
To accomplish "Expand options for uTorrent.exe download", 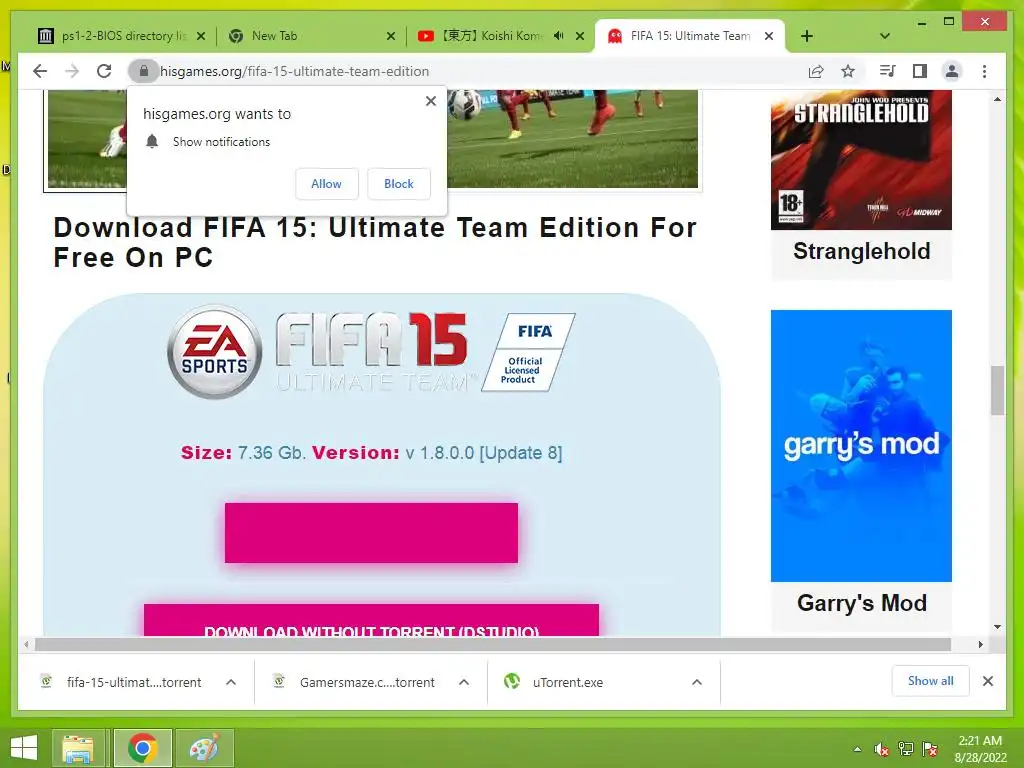I will (697, 682).
